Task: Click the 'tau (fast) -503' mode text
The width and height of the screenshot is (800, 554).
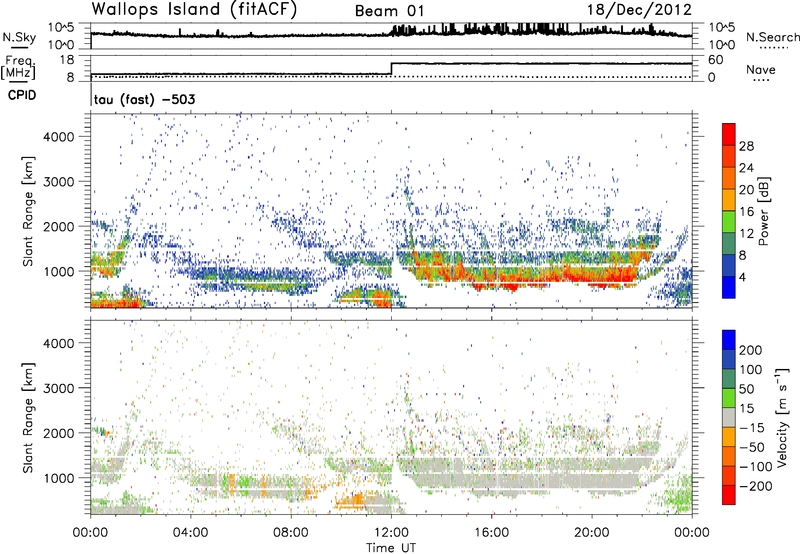Action: [x=144, y=99]
